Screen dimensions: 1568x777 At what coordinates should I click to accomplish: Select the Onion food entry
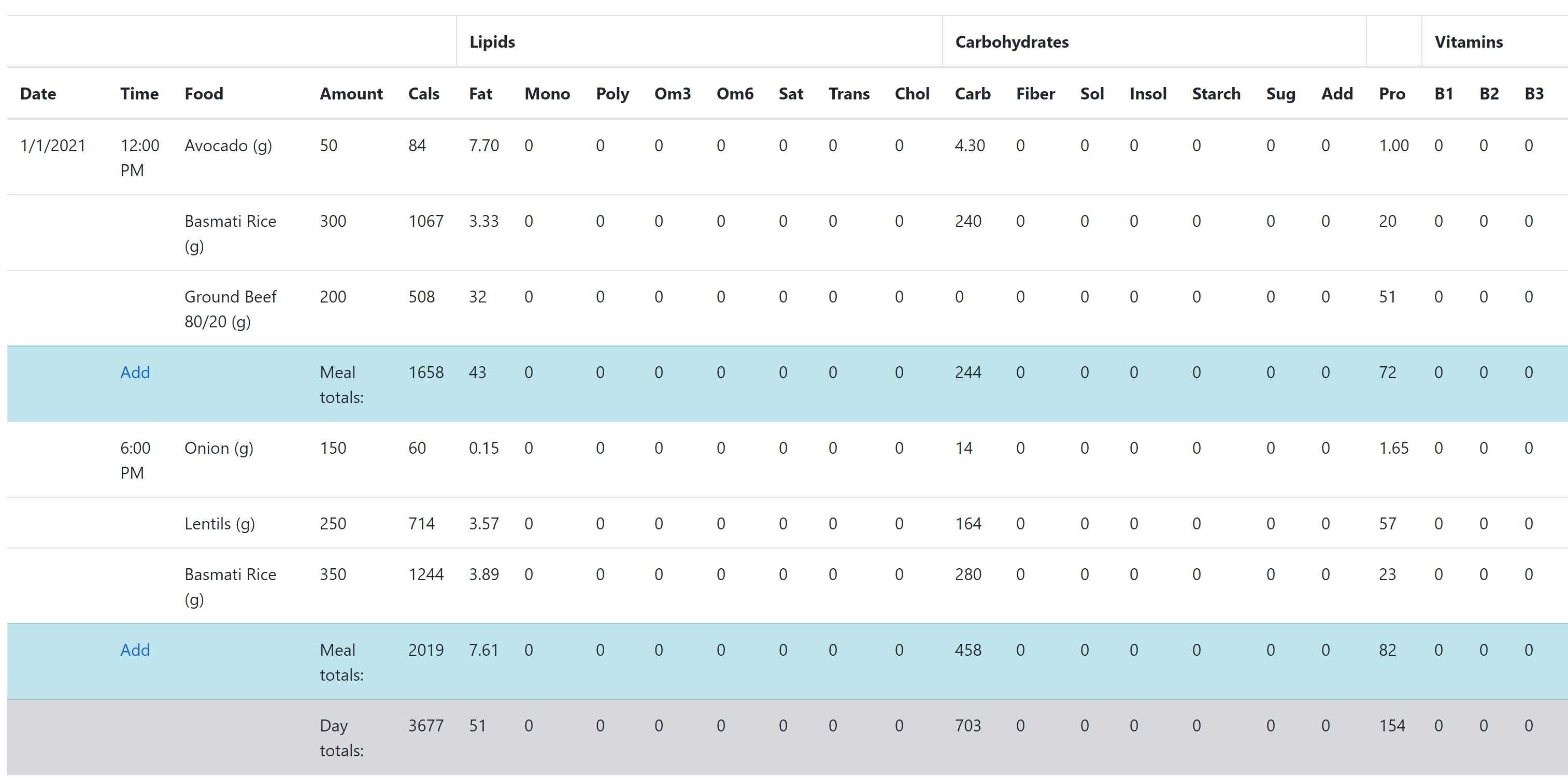219,448
